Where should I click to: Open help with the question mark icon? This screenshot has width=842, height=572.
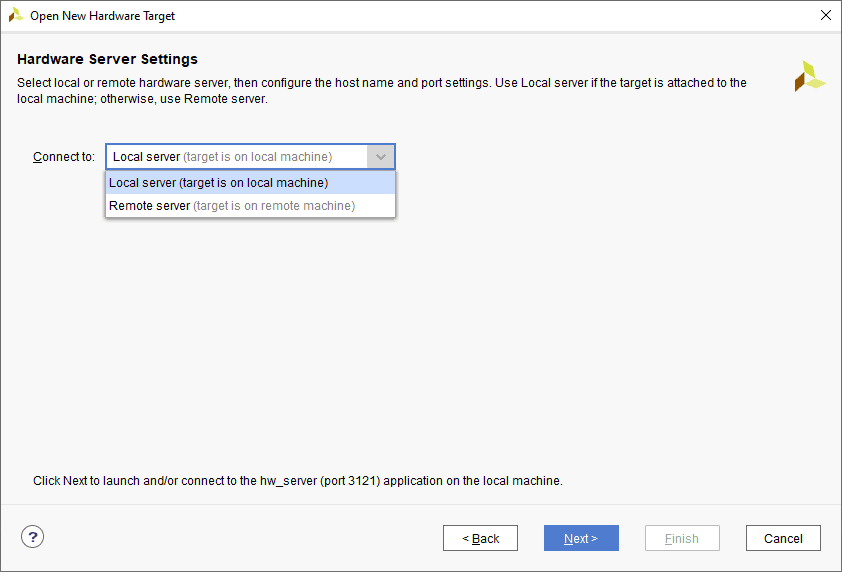point(32,536)
